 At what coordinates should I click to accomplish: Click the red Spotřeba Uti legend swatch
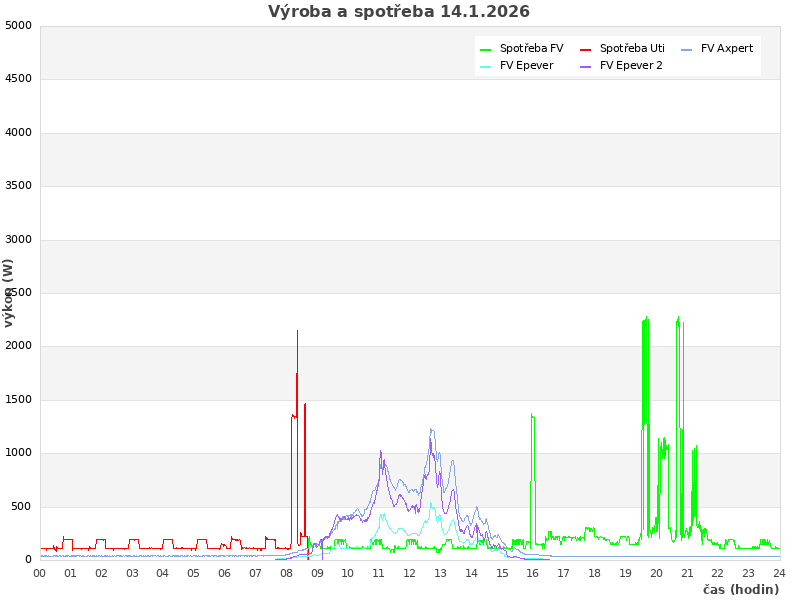(586, 49)
